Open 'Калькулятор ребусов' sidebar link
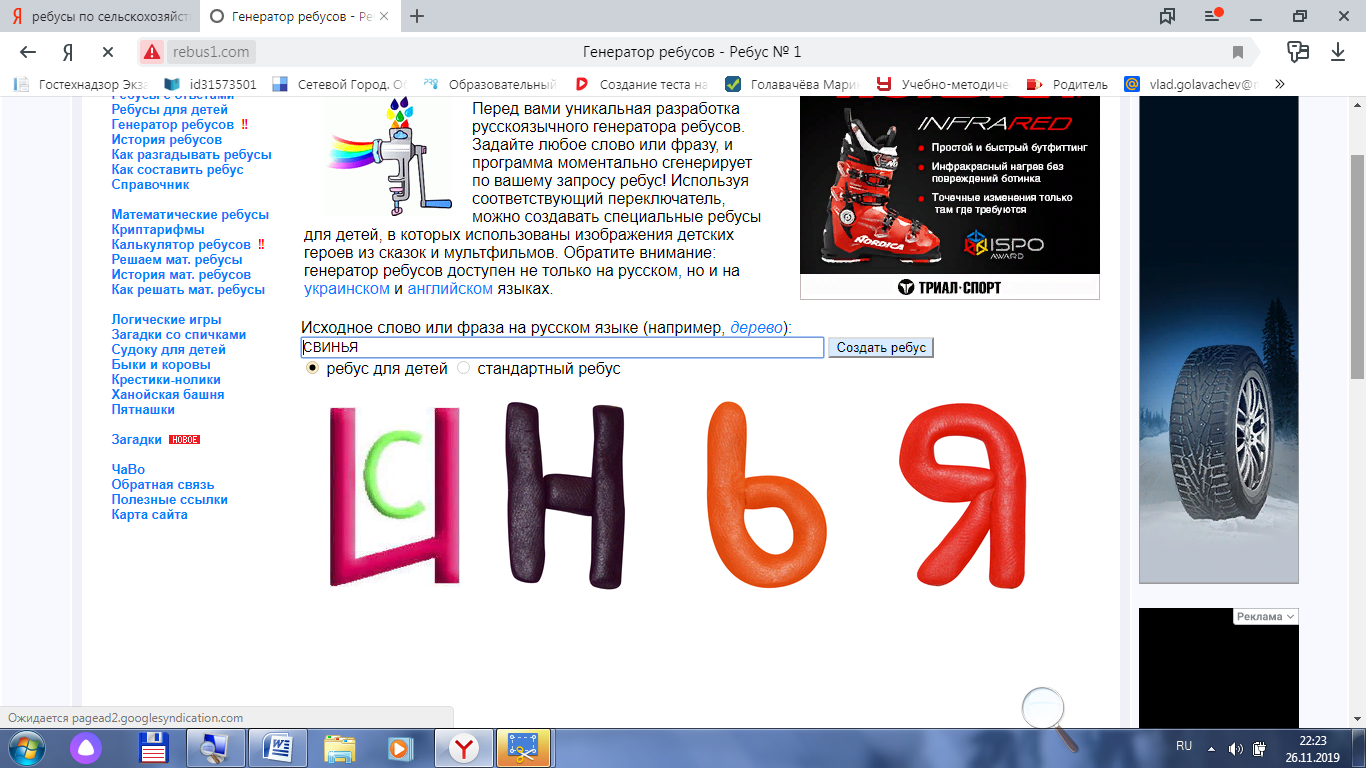 click(181, 244)
